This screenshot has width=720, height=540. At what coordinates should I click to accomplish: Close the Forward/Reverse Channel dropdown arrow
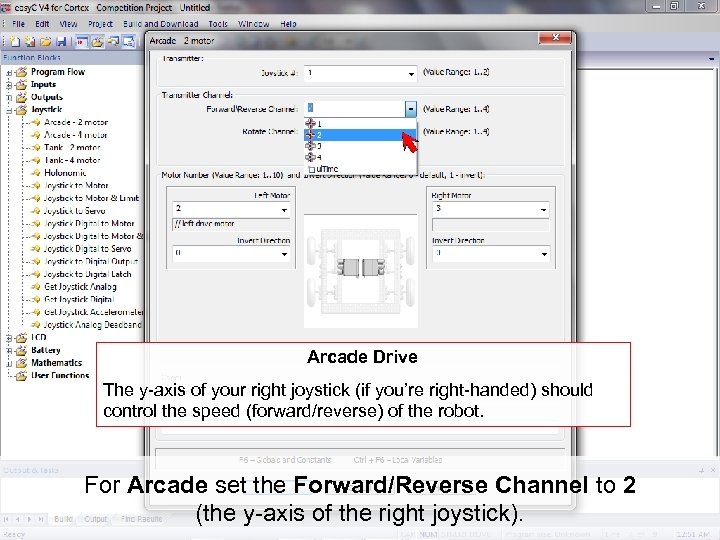tap(411, 109)
